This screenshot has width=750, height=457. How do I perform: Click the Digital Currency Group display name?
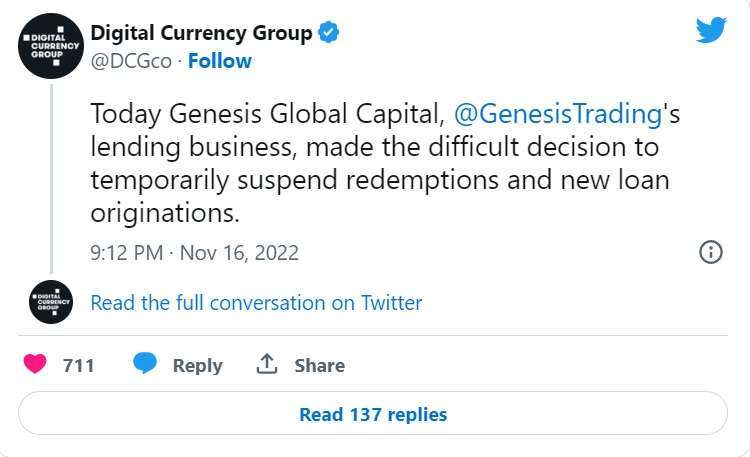(x=201, y=33)
